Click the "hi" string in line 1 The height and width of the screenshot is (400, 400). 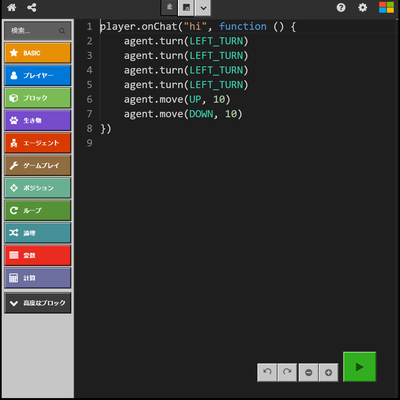tap(195, 26)
